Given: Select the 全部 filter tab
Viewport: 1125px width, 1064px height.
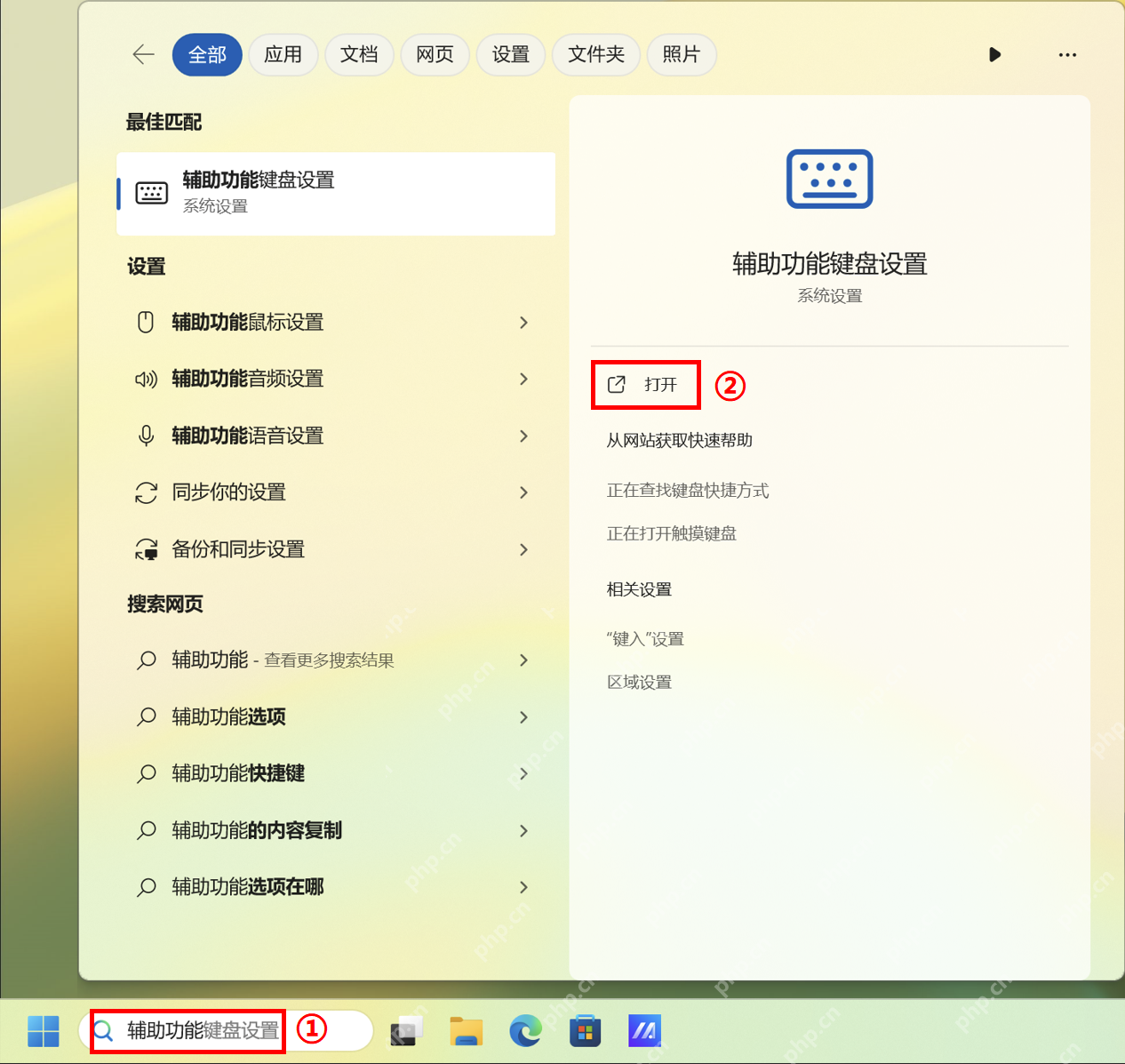Looking at the screenshot, I should pos(207,54).
